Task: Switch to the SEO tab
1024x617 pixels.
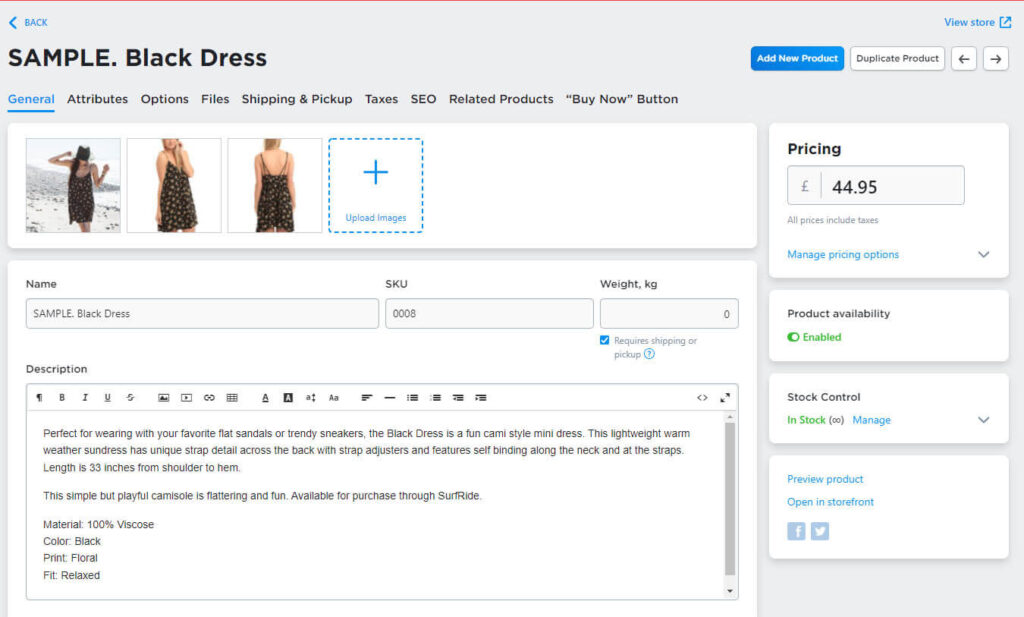Action: [x=423, y=99]
